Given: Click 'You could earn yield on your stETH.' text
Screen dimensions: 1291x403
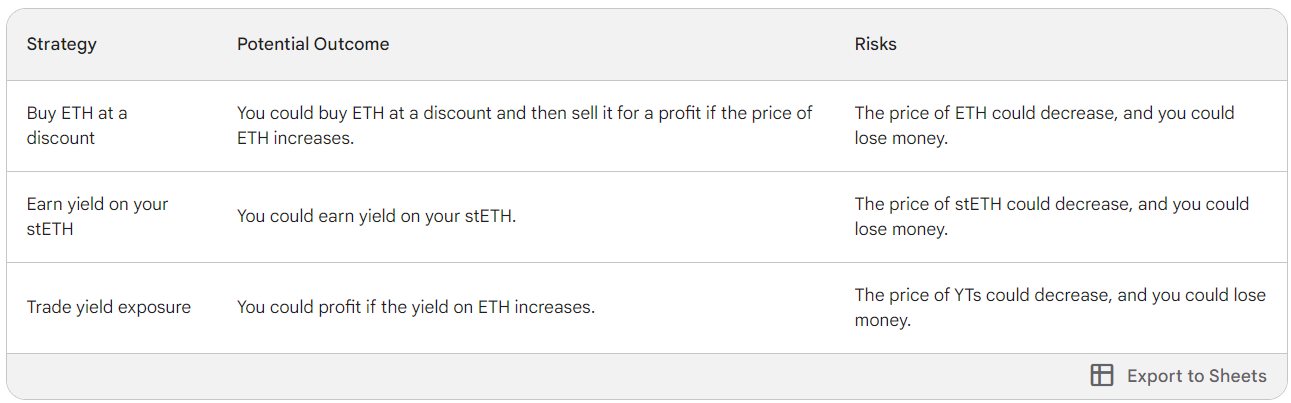Looking at the screenshot, I should pyautogui.click(x=376, y=216).
